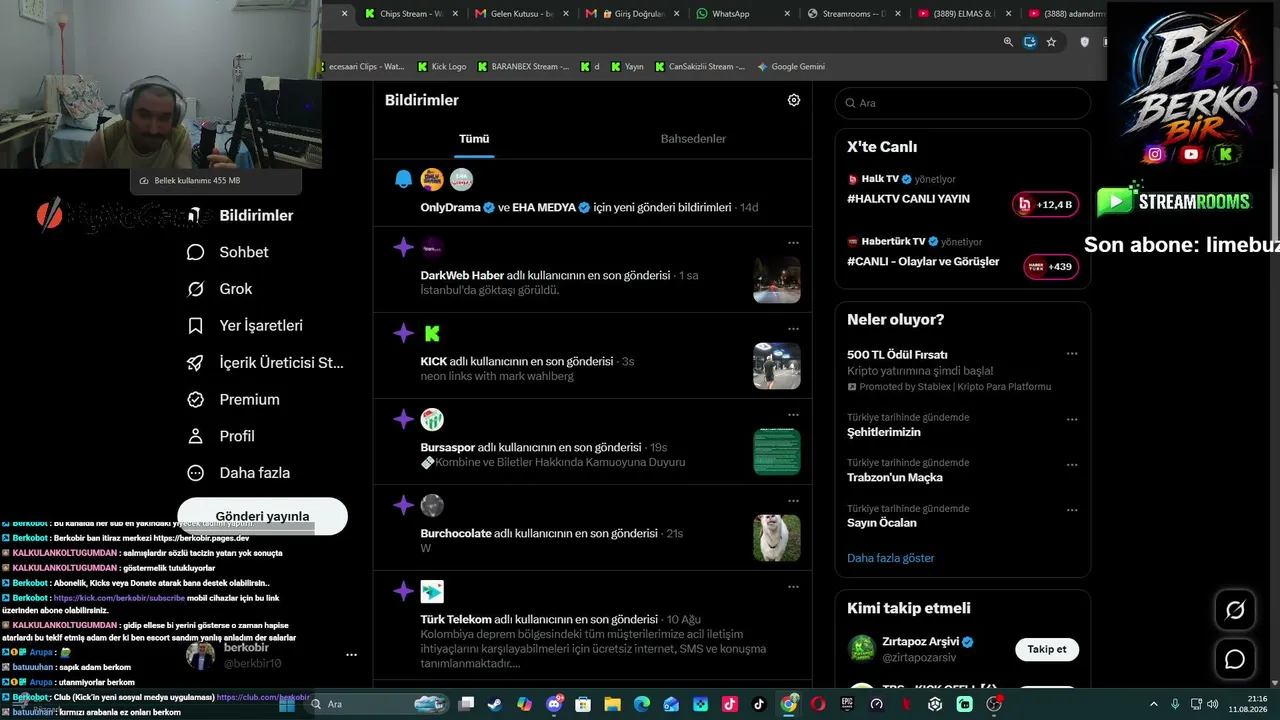Switch to the Gelen Kutusu Gmail tab

click(521, 14)
